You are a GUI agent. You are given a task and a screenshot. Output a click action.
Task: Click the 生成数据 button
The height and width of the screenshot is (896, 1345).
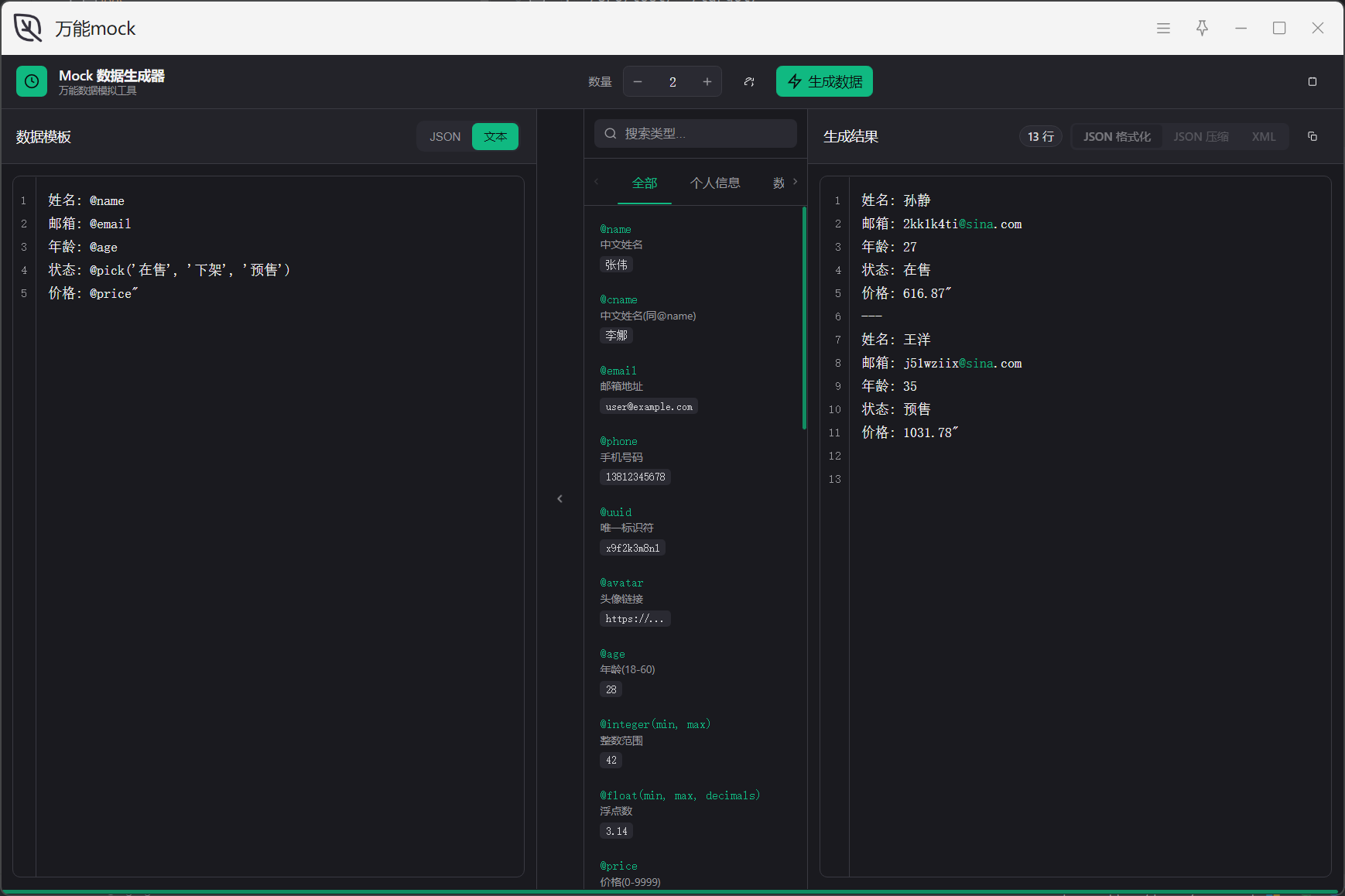point(824,81)
